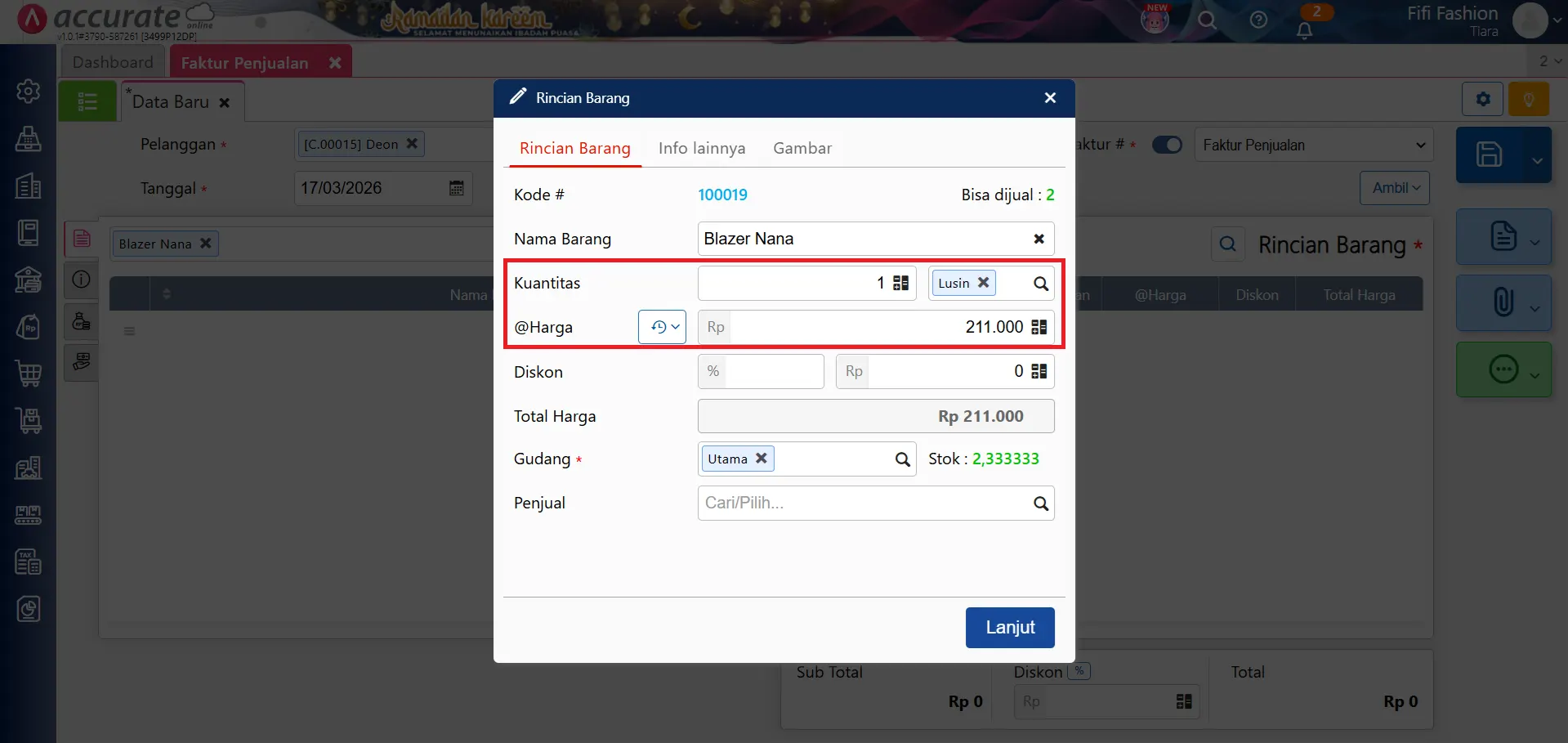Screen dimensions: 1568x743
Task: Switch to the Gambar tab
Action: click(x=802, y=148)
